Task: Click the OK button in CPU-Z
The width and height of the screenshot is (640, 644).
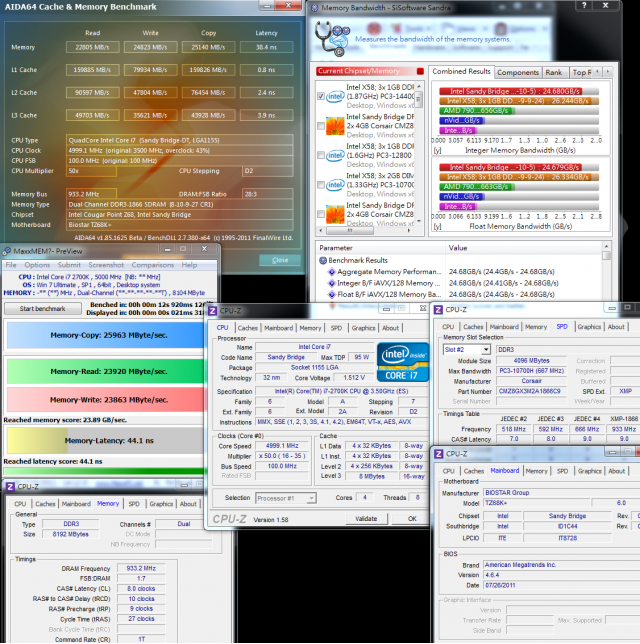Action: (x=412, y=519)
